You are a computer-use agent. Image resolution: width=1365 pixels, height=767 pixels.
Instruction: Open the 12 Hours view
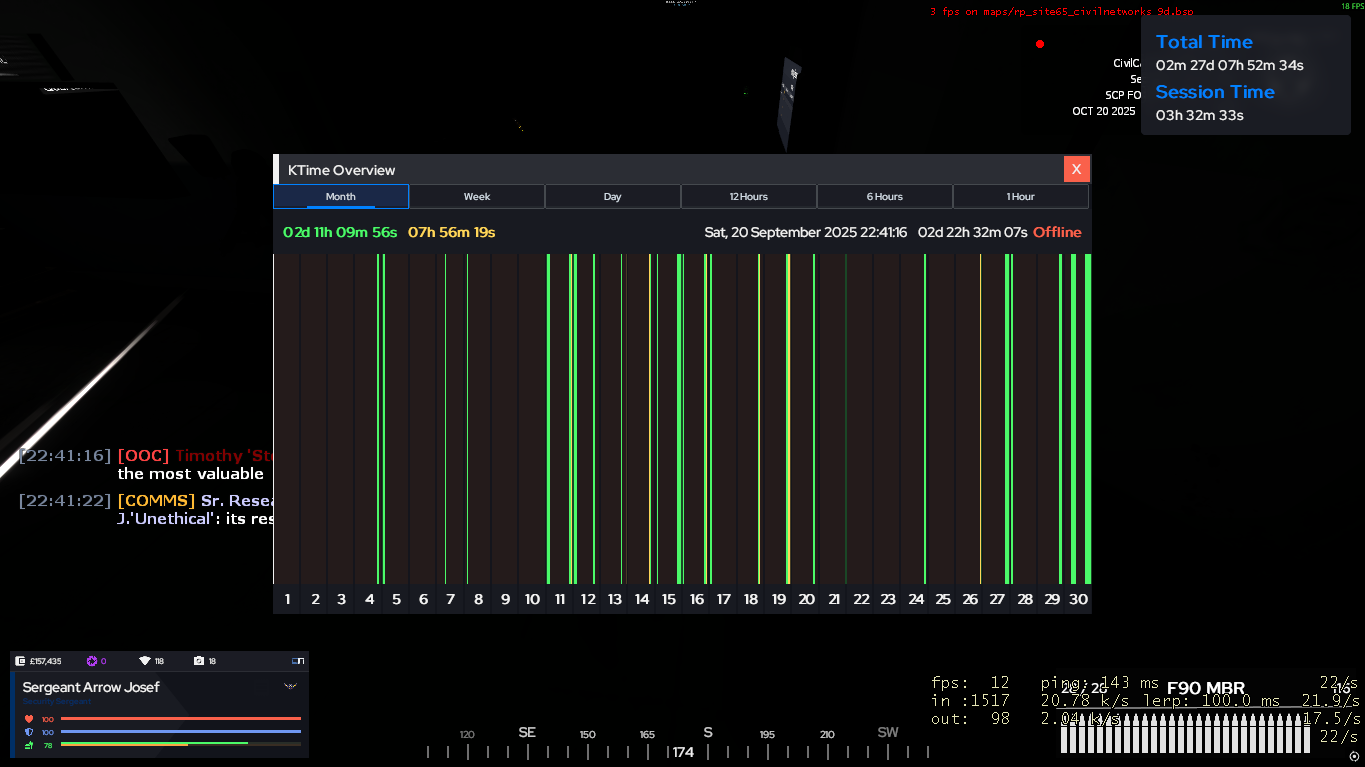[748, 197]
